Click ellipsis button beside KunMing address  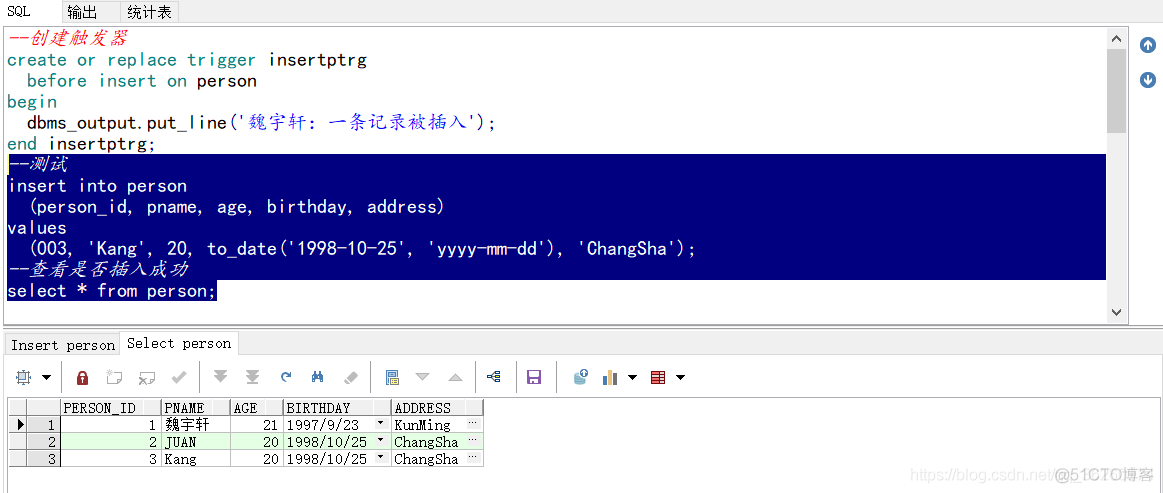(x=473, y=424)
